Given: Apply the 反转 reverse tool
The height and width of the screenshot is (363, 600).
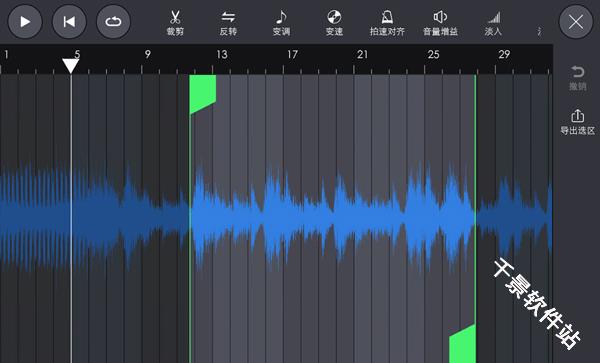Looking at the screenshot, I should [228, 23].
